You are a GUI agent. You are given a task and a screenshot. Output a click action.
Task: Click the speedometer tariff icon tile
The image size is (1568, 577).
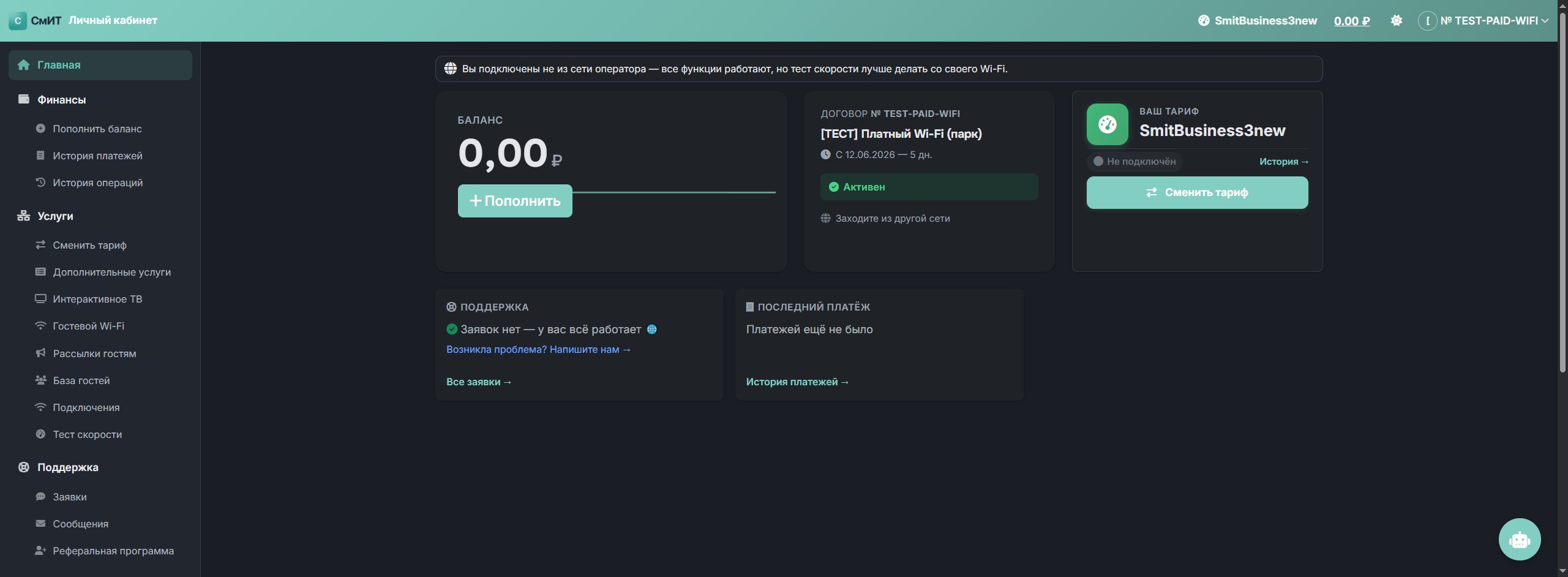[1107, 124]
